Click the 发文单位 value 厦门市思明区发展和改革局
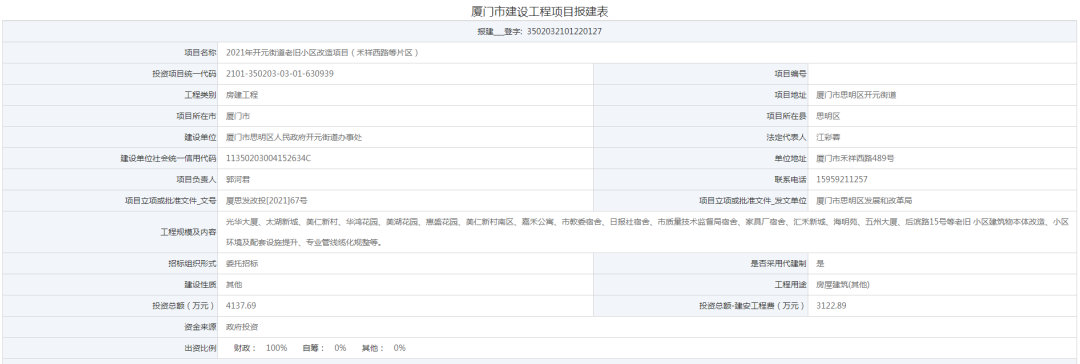Viewport: 1080px width, 364px height. pyautogui.click(x=864, y=201)
